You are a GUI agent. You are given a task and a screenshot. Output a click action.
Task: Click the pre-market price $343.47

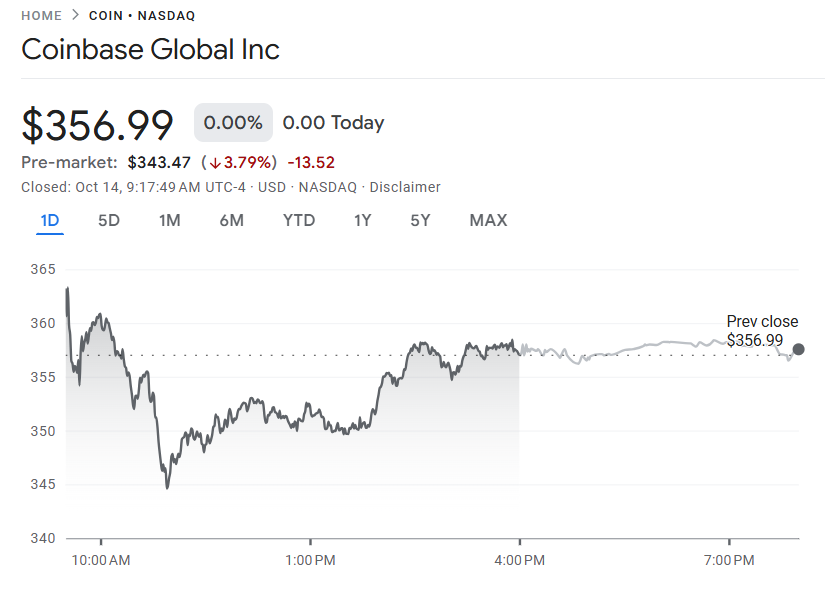pyautogui.click(x=159, y=162)
